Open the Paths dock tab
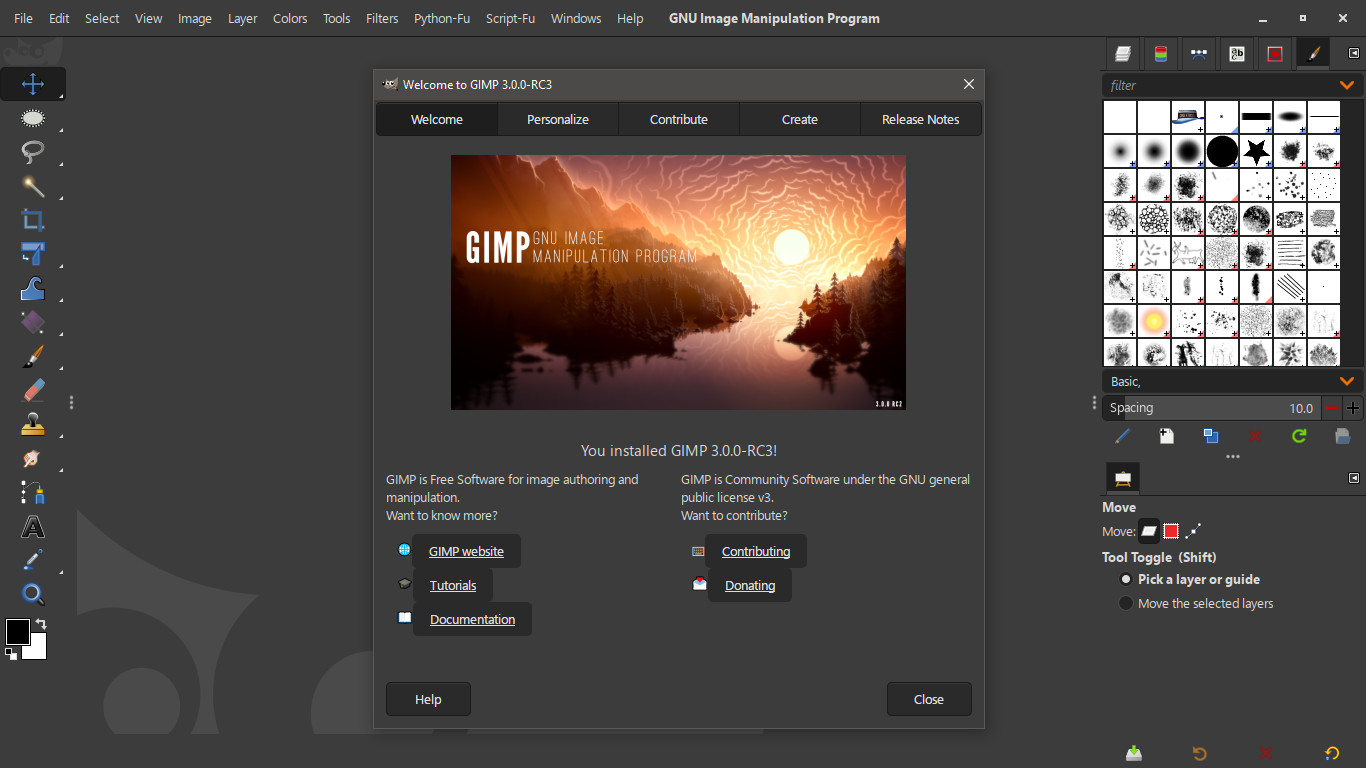 tap(1199, 54)
